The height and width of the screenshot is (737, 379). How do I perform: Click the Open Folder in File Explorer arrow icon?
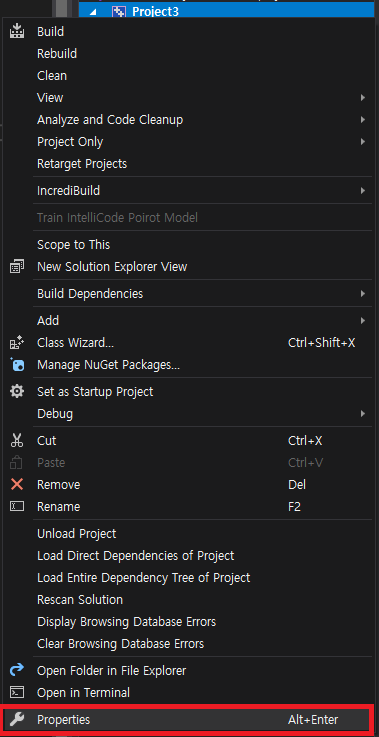[17, 670]
